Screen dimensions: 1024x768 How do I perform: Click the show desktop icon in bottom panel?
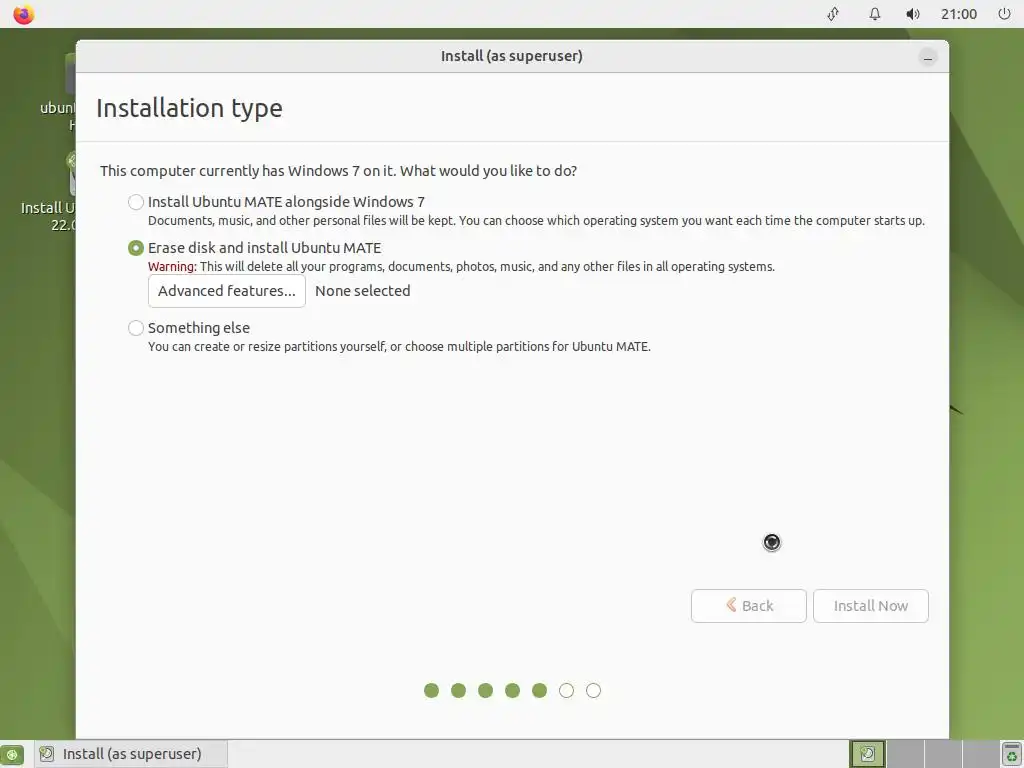click(12, 754)
